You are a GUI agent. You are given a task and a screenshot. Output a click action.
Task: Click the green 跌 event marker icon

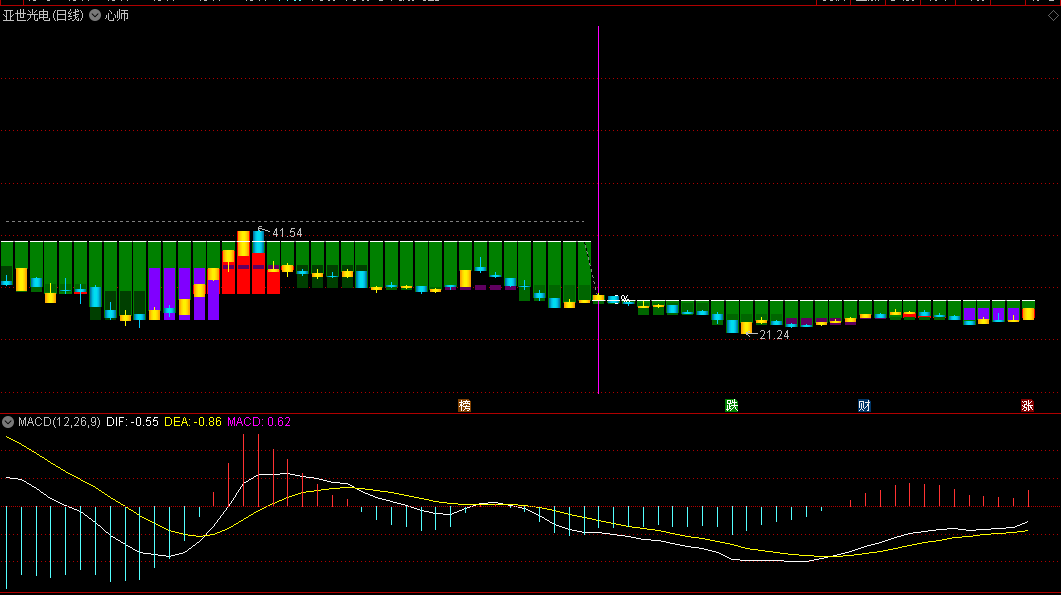tap(732, 405)
